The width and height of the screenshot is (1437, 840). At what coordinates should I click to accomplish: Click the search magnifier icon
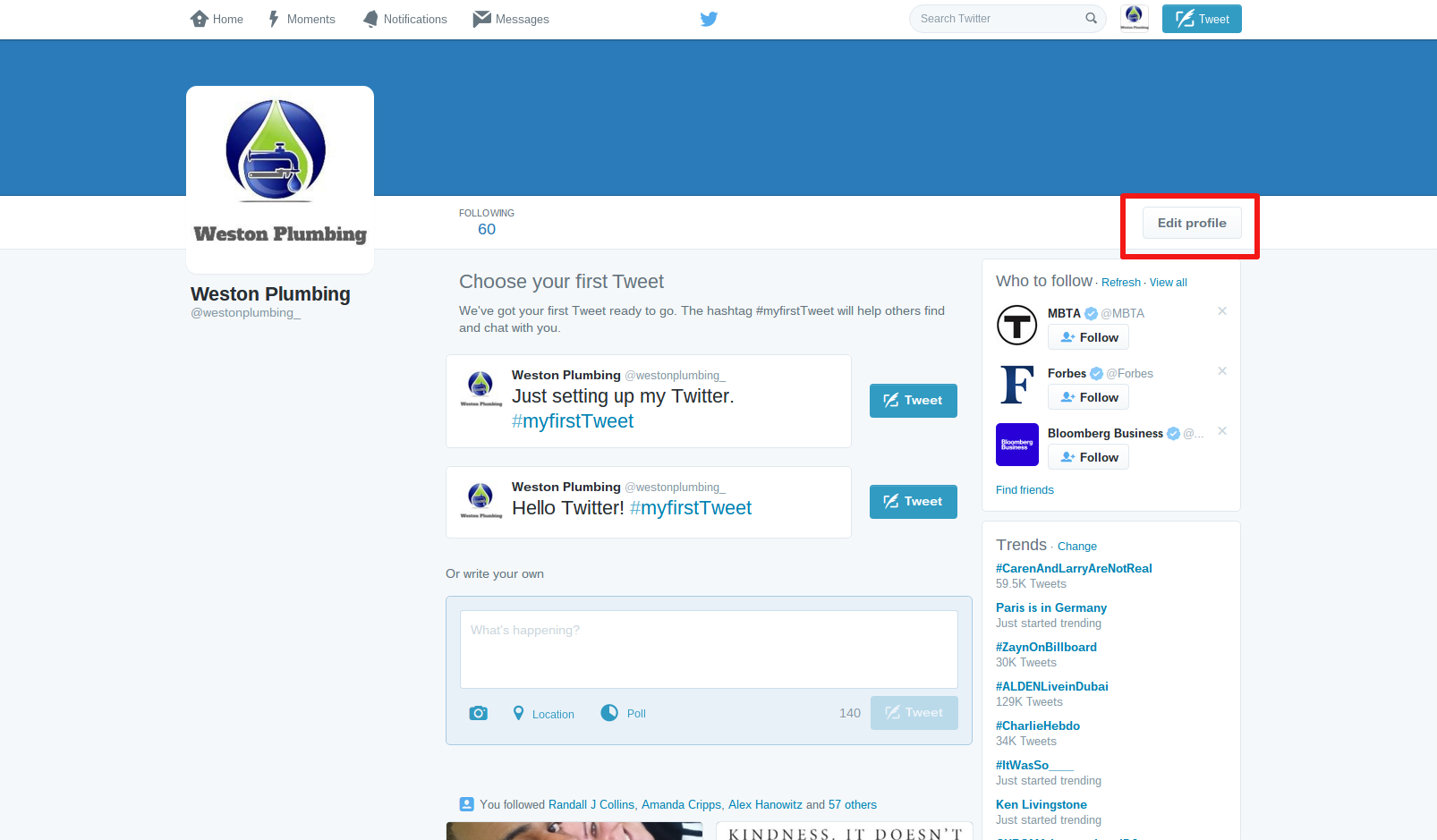tap(1091, 18)
